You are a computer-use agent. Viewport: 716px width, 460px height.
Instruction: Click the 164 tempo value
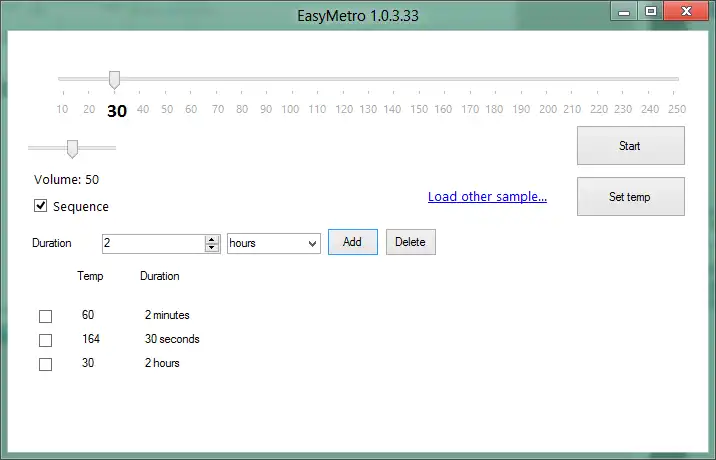point(91,339)
